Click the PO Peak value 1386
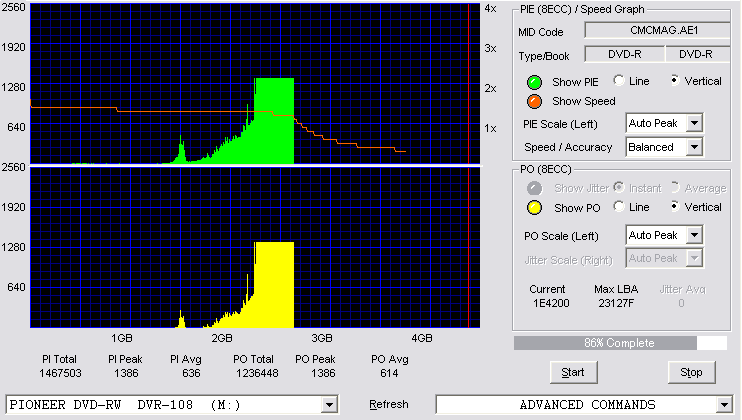 click(x=323, y=373)
